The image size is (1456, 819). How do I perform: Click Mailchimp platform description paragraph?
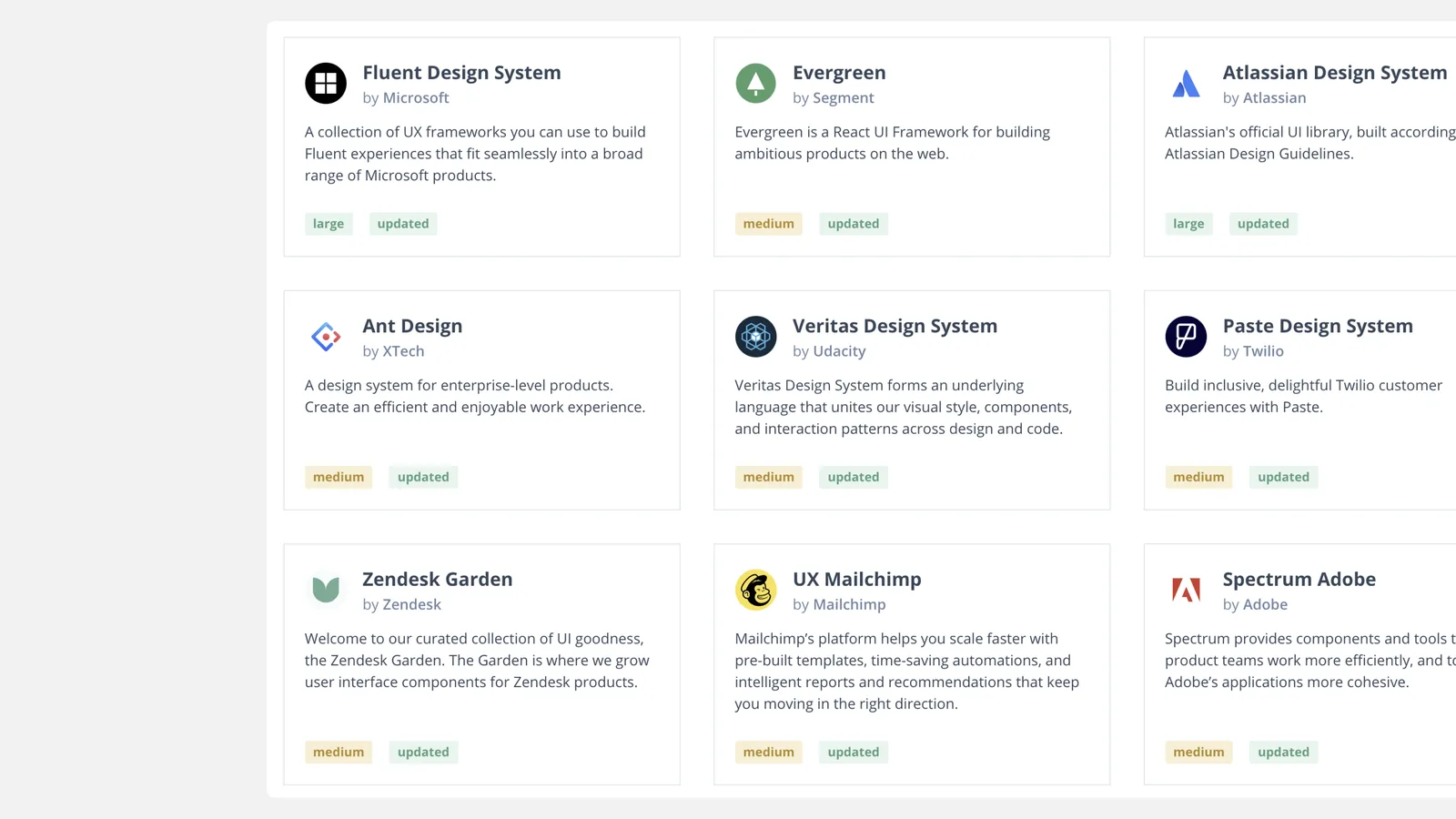pos(907,671)
